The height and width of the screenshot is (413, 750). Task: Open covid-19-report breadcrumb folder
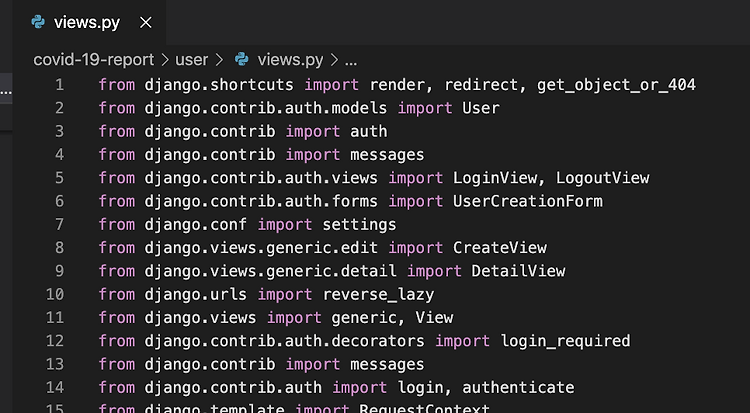tap(94, 60)
